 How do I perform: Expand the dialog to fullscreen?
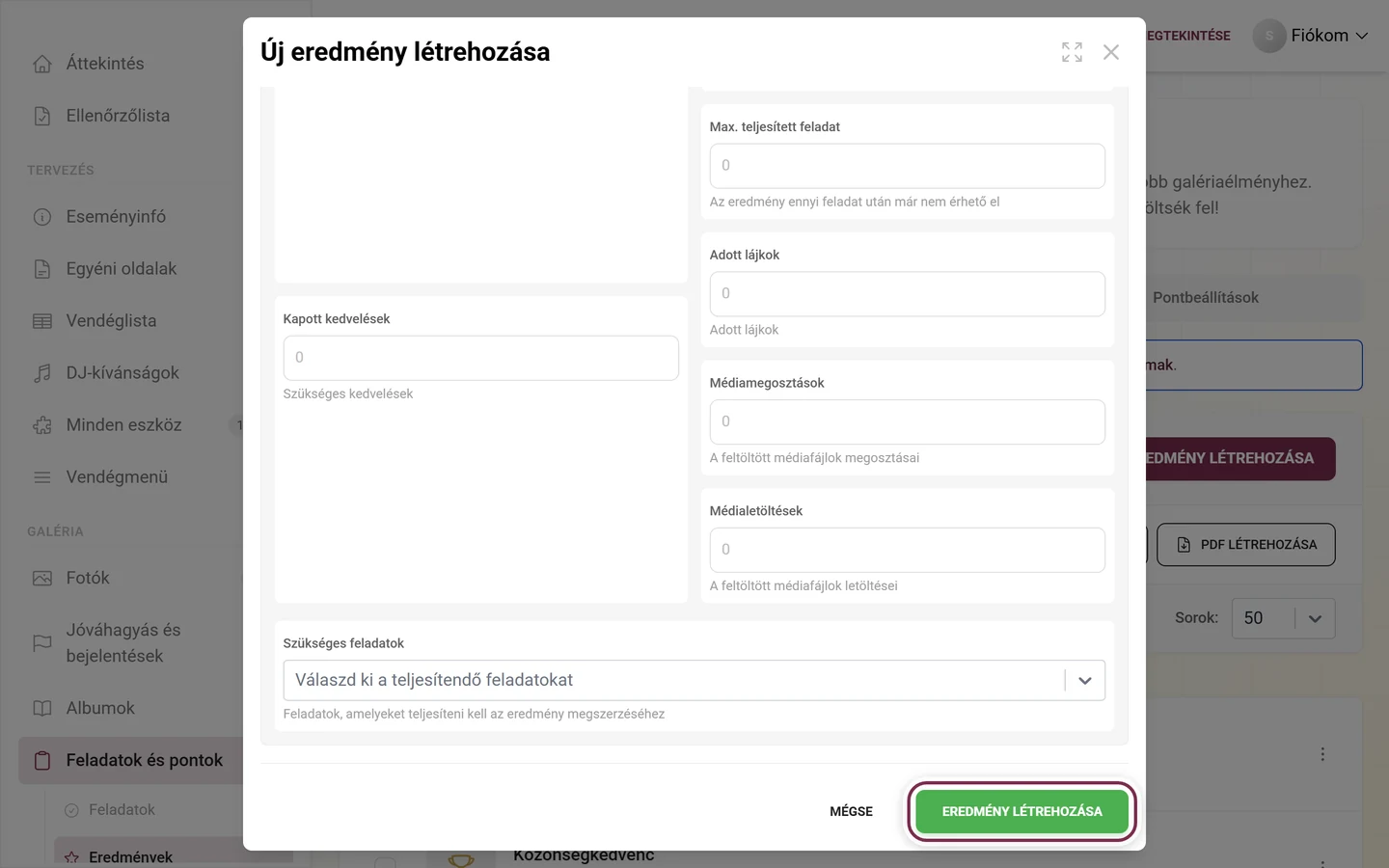click(1072, 52)
